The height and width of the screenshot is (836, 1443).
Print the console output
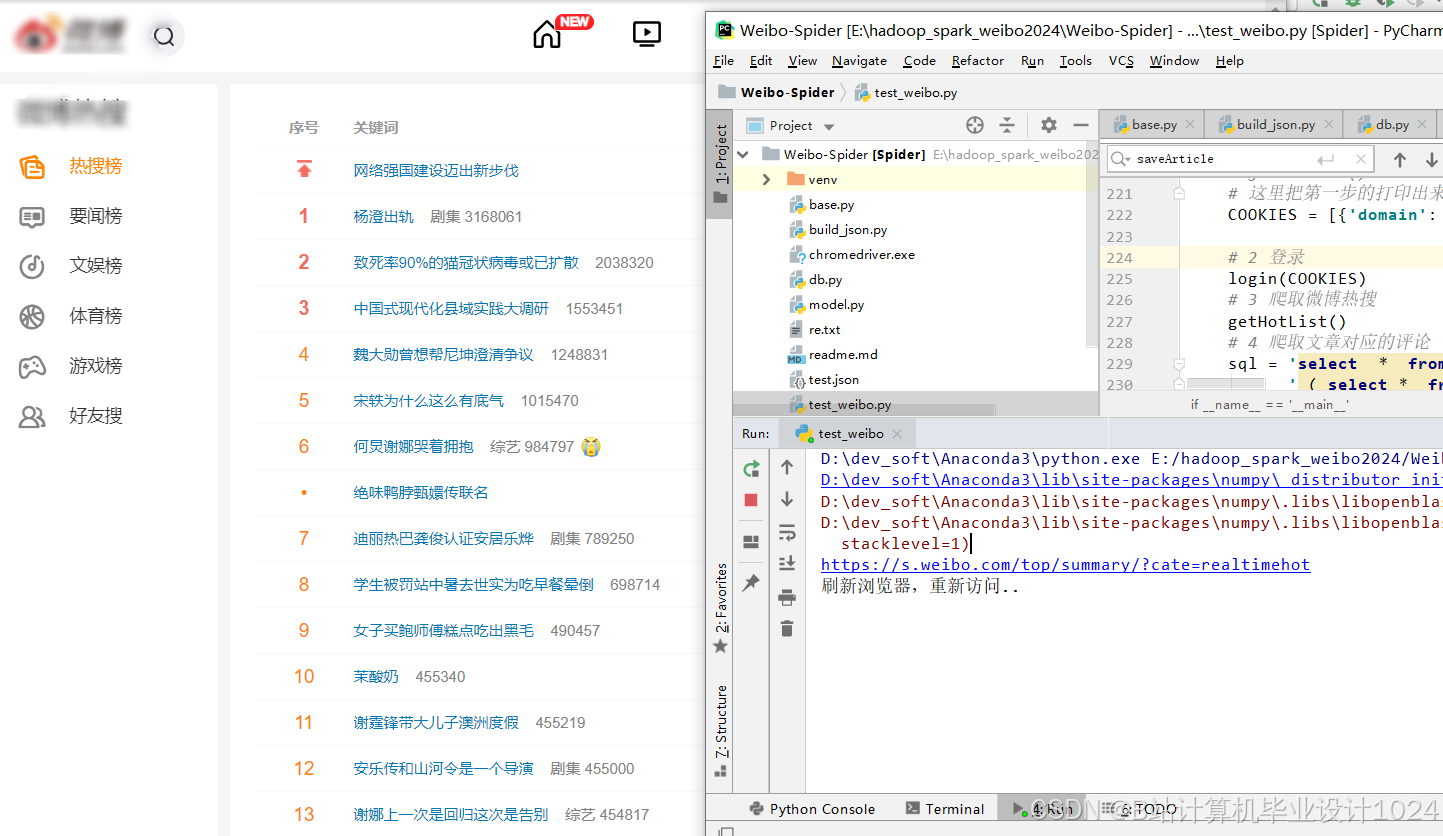pos(786,597)
